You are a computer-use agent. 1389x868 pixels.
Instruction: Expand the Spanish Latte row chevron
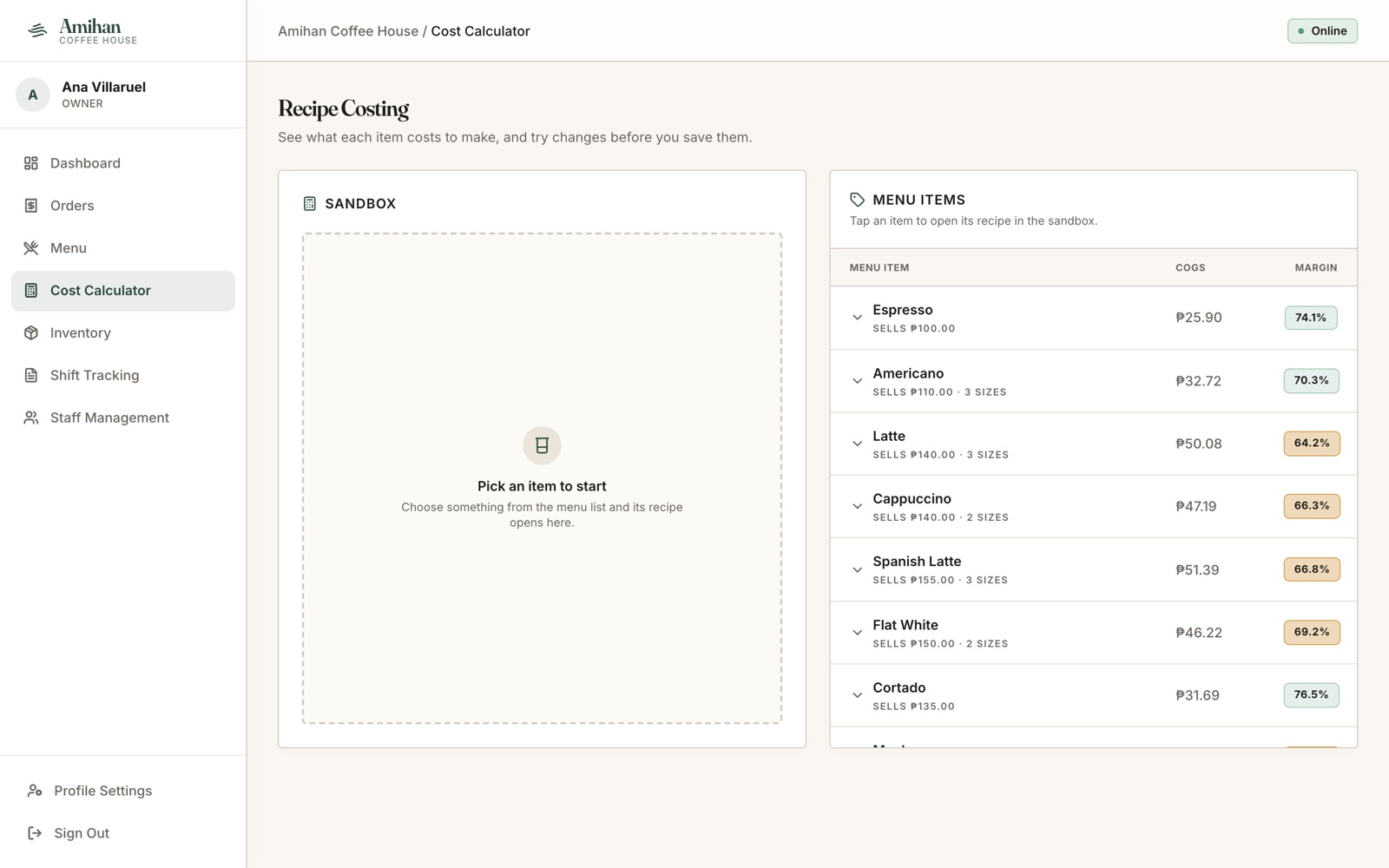[857, 569]
